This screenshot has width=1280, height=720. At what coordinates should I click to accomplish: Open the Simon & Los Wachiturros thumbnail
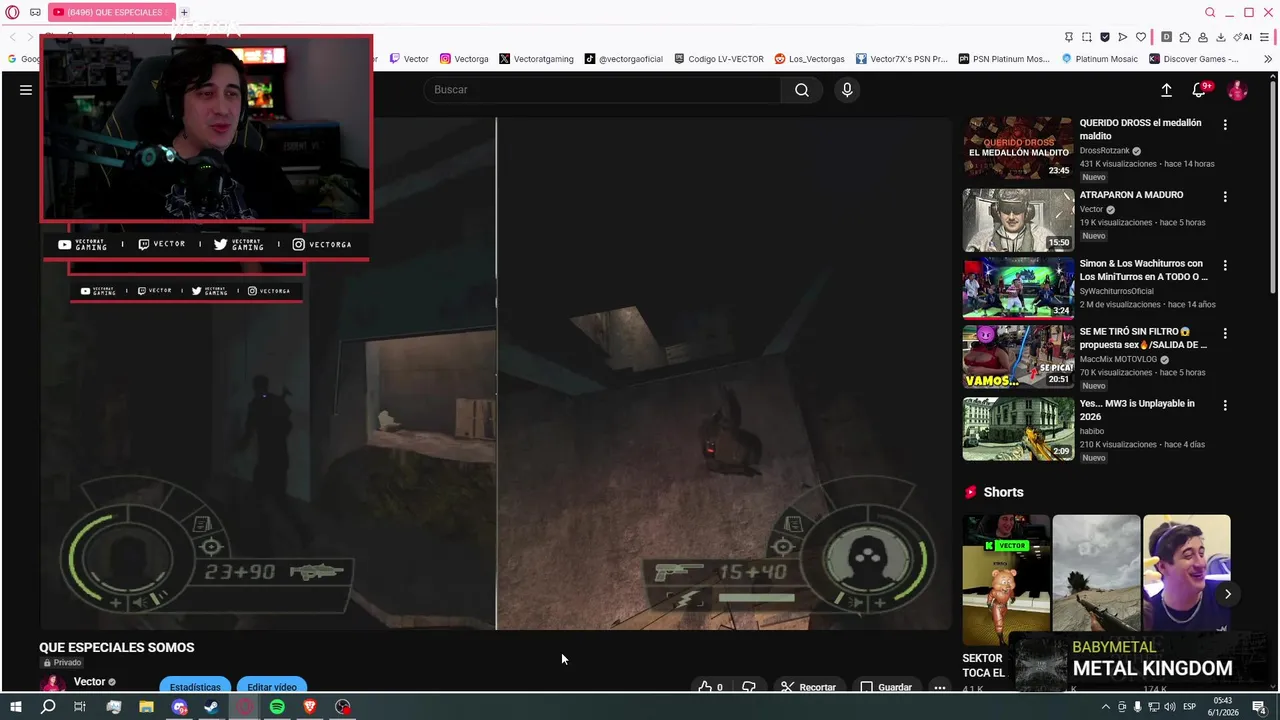(x=1018, y=288)
